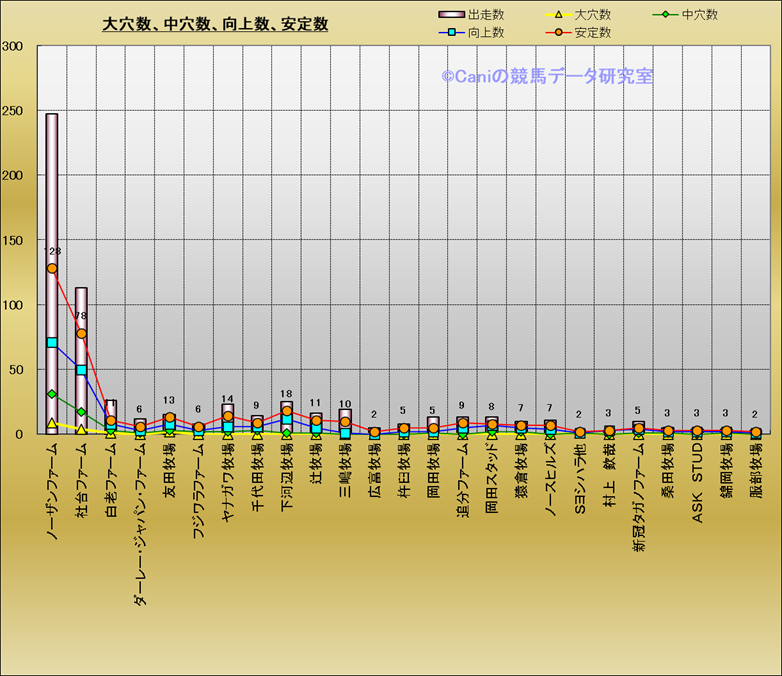Screen dimensions: 782x676
Task: Select the data label 18 above 下河辺牧場
Action: [286, 394]
